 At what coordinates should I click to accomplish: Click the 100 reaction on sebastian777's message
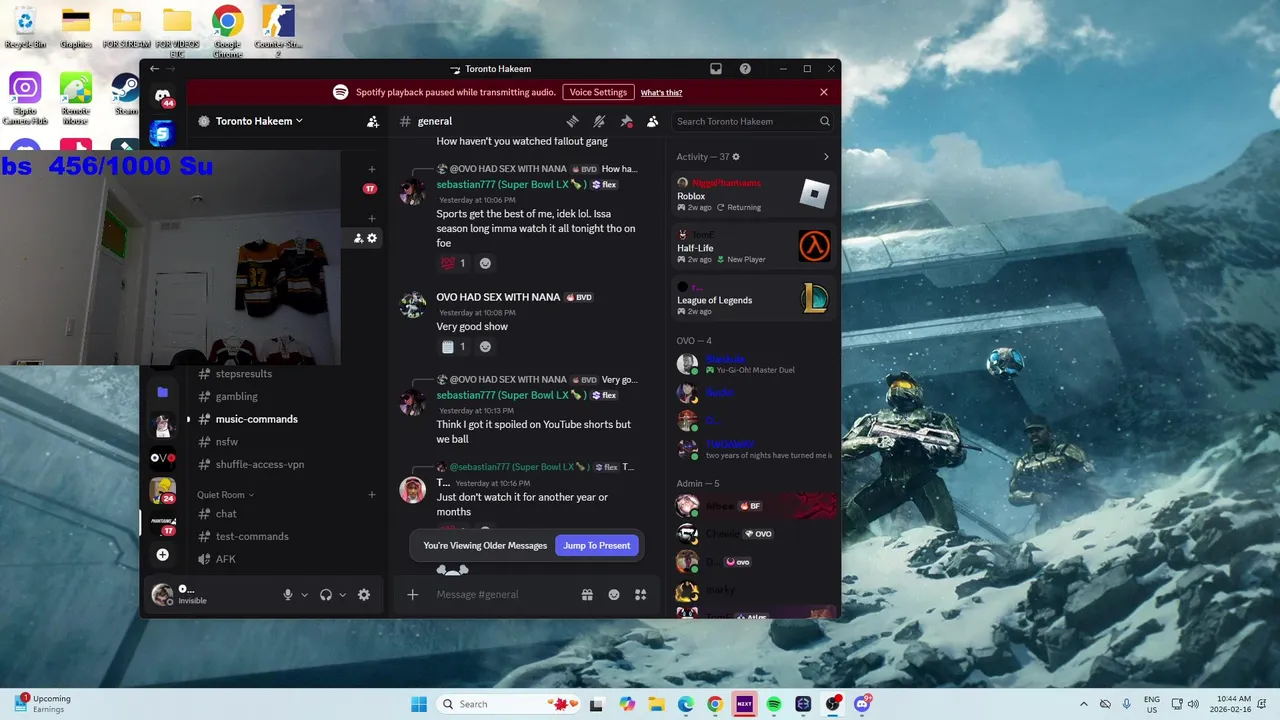coord(453,263)
